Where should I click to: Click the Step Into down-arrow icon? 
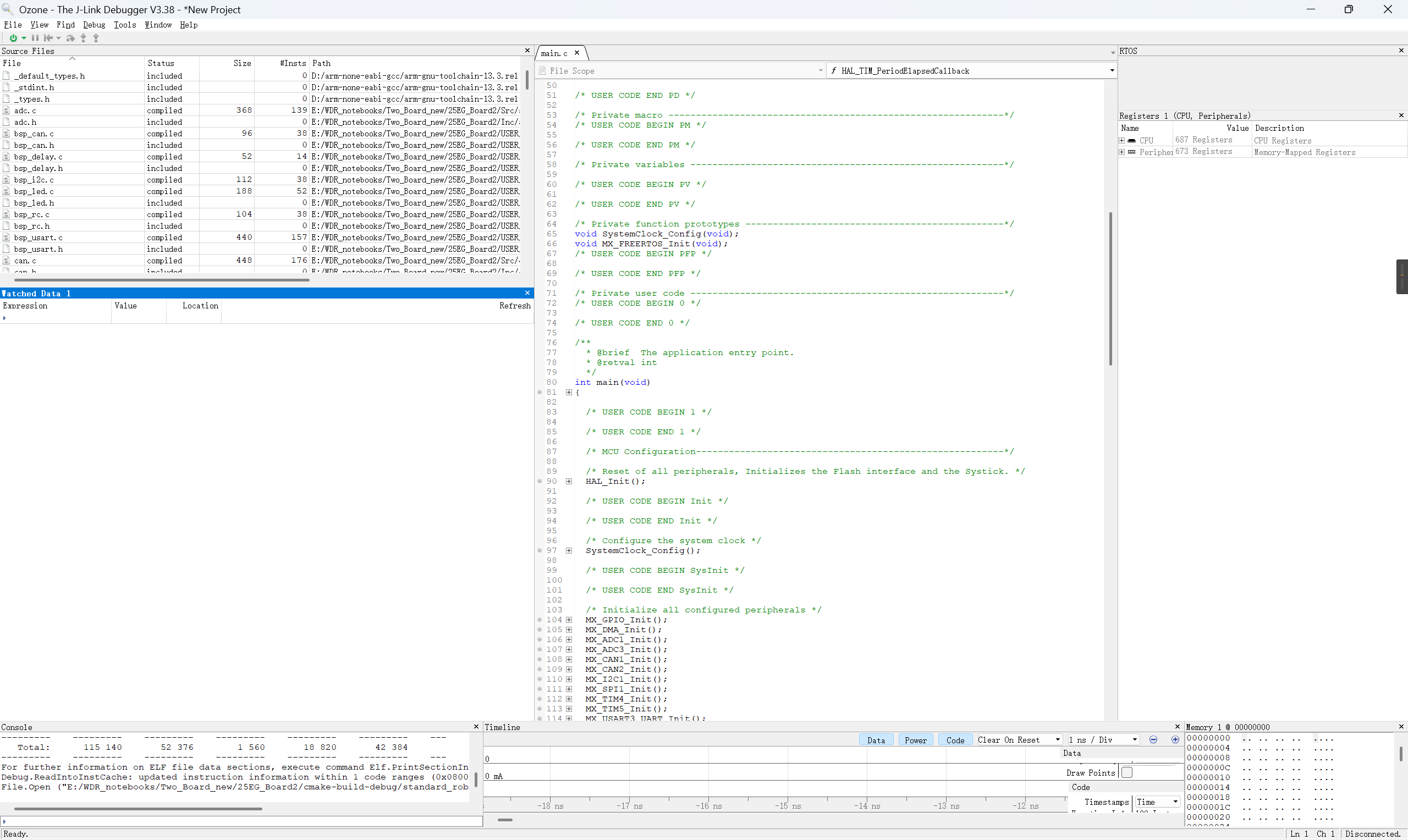coord(83,38)
